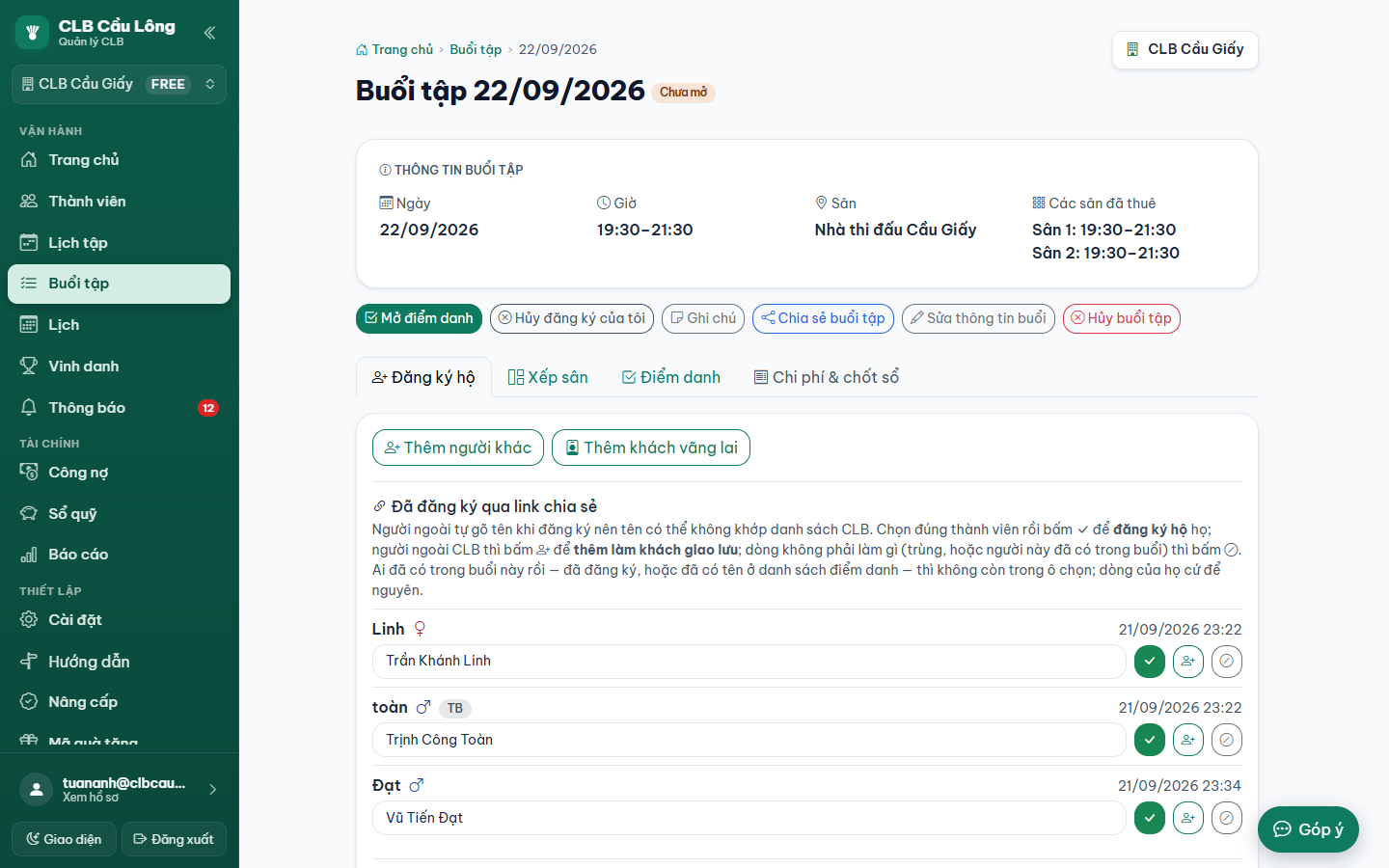Screen dimensions: 1389x868
Task: Open Cài đặt settings in sidebar
Action: point(119,620)
